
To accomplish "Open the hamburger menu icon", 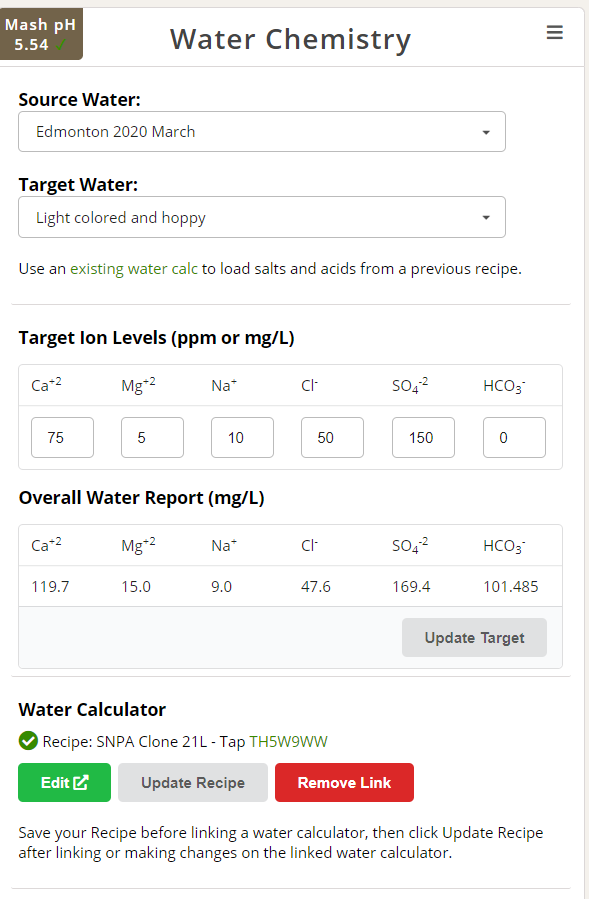I will tap(554, 33).
